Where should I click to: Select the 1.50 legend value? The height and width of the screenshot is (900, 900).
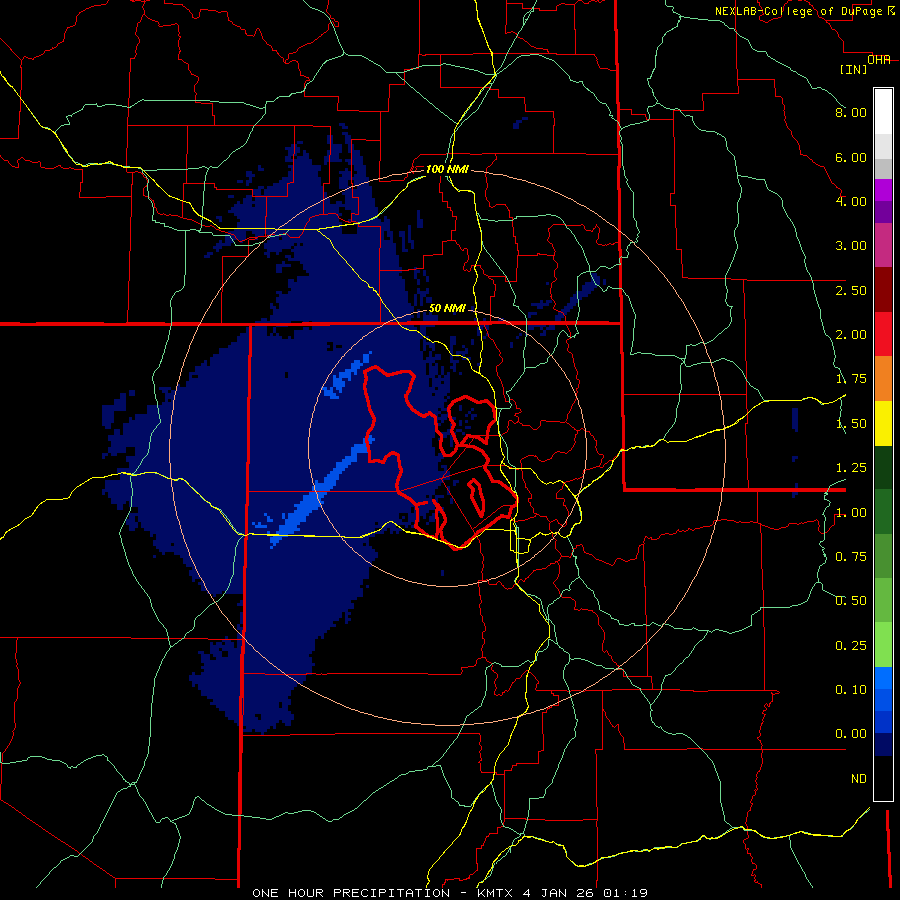tap(851, 424)
